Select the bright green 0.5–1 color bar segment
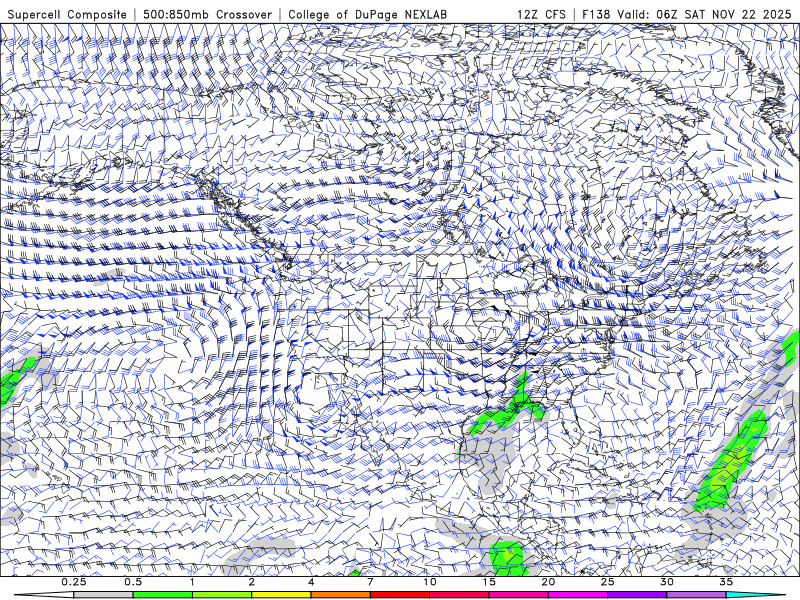Image resolution: width=800 pixels, height=600 pixels. (162, 595)
